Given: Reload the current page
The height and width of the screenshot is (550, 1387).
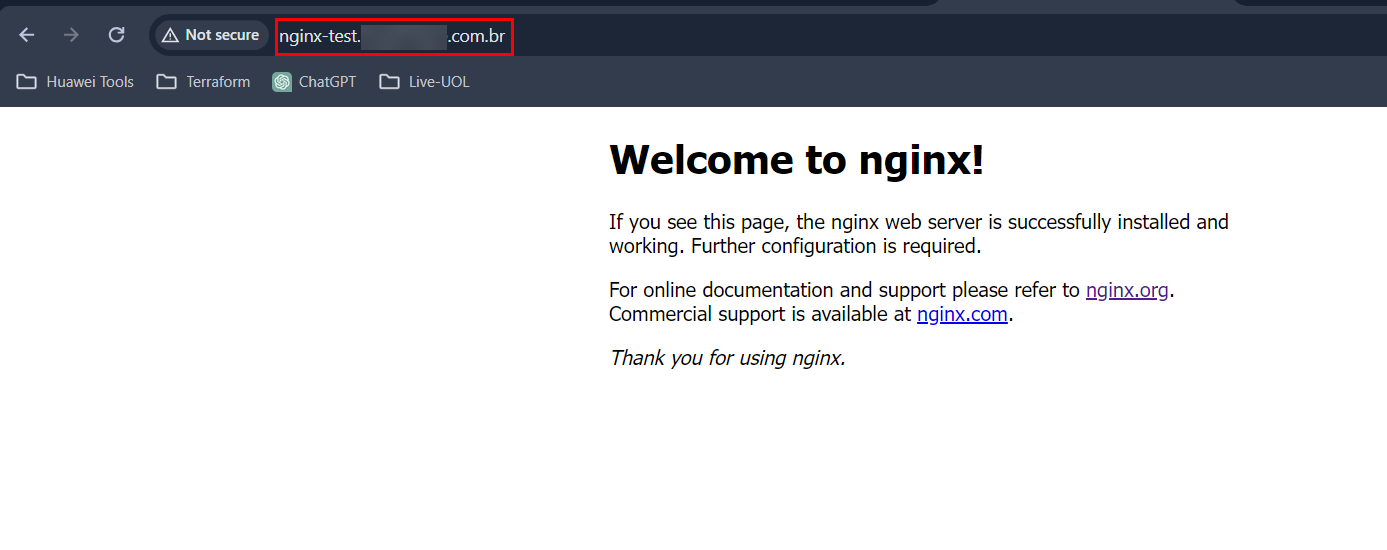Looking at the screenshot, I should click(x=116, y=35).
